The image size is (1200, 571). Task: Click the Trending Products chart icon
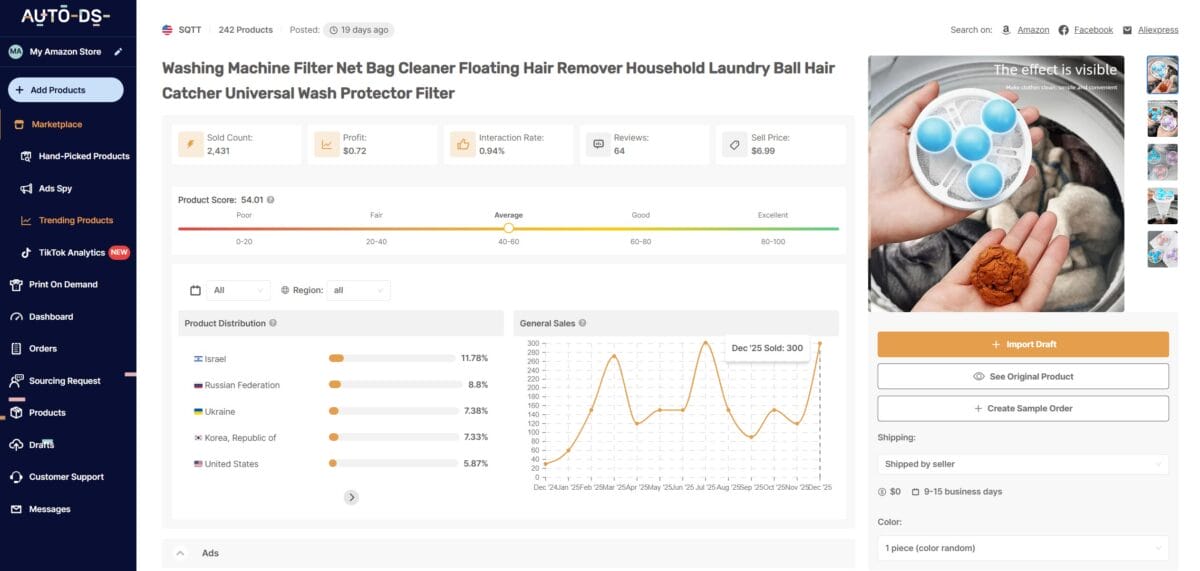[x=27, y=220]
